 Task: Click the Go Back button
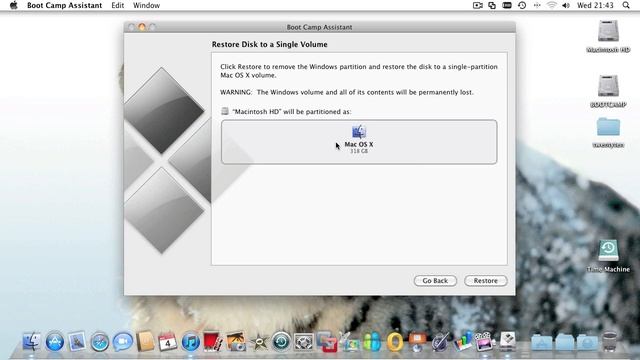435,281
